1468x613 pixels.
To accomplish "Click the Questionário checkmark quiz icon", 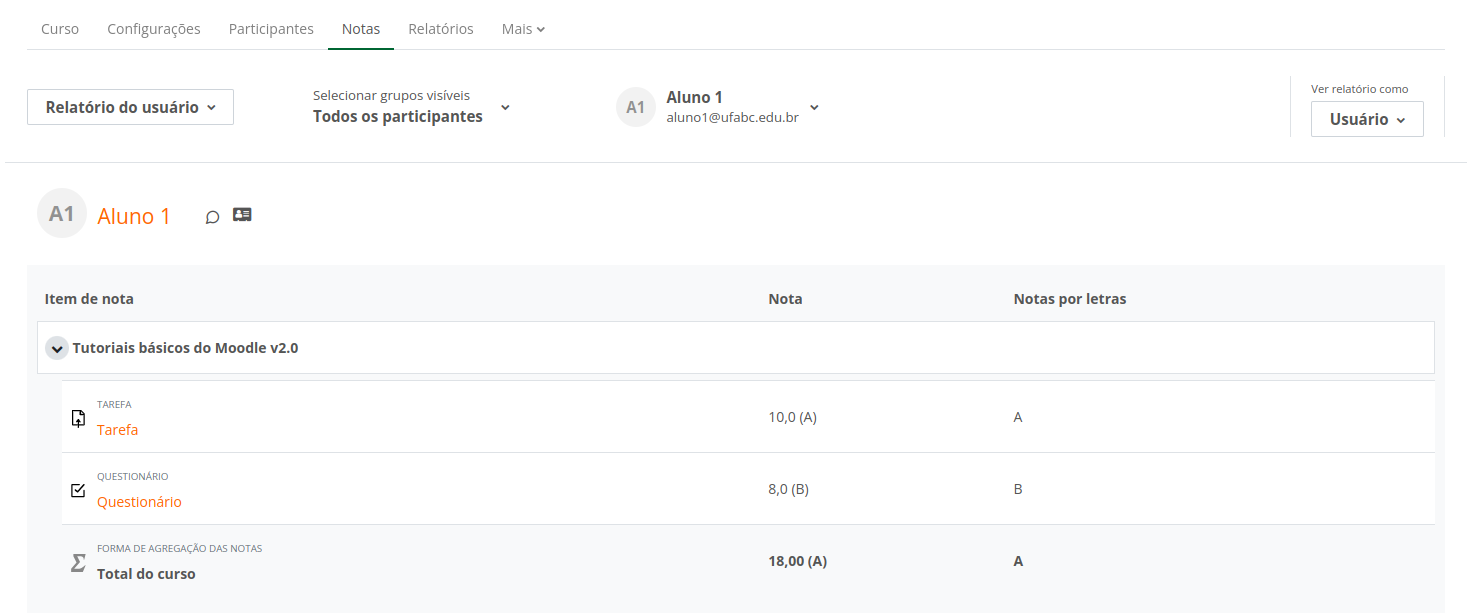I will [79, 490].
